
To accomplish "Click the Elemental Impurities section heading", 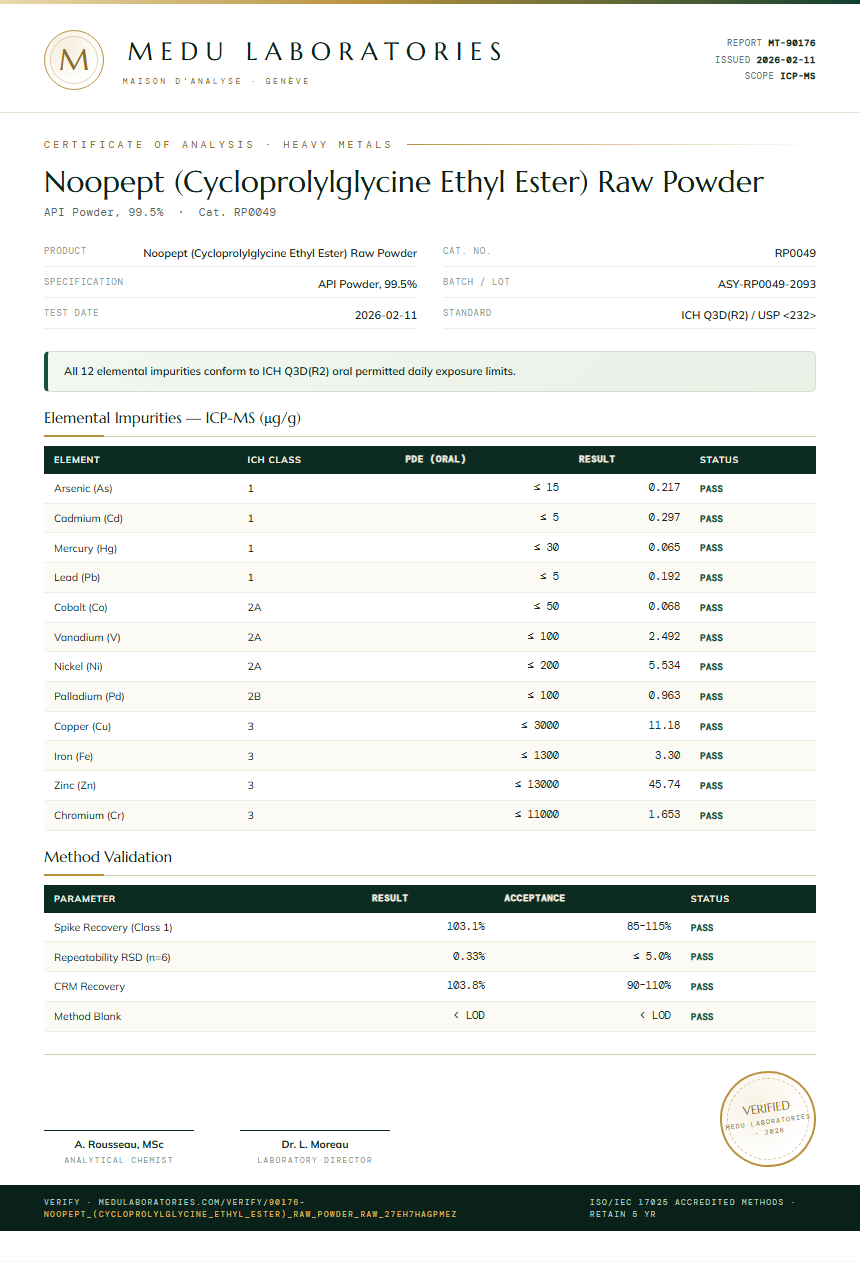I will [172, 418].
